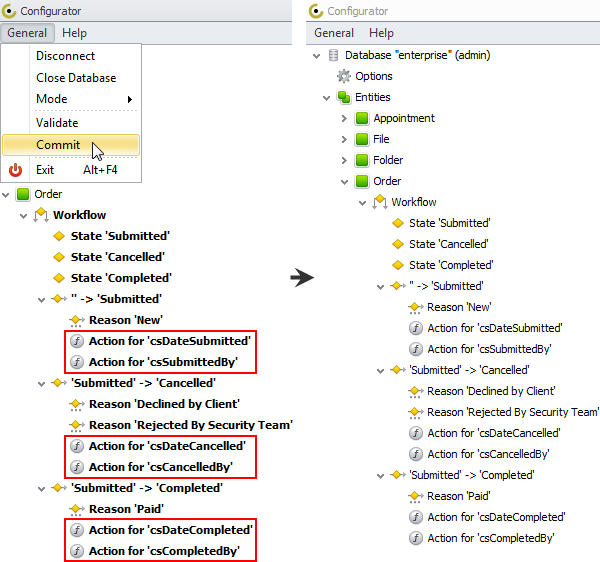
Task: Click the green Folder entity icon
Action: [x=361, y=160]
